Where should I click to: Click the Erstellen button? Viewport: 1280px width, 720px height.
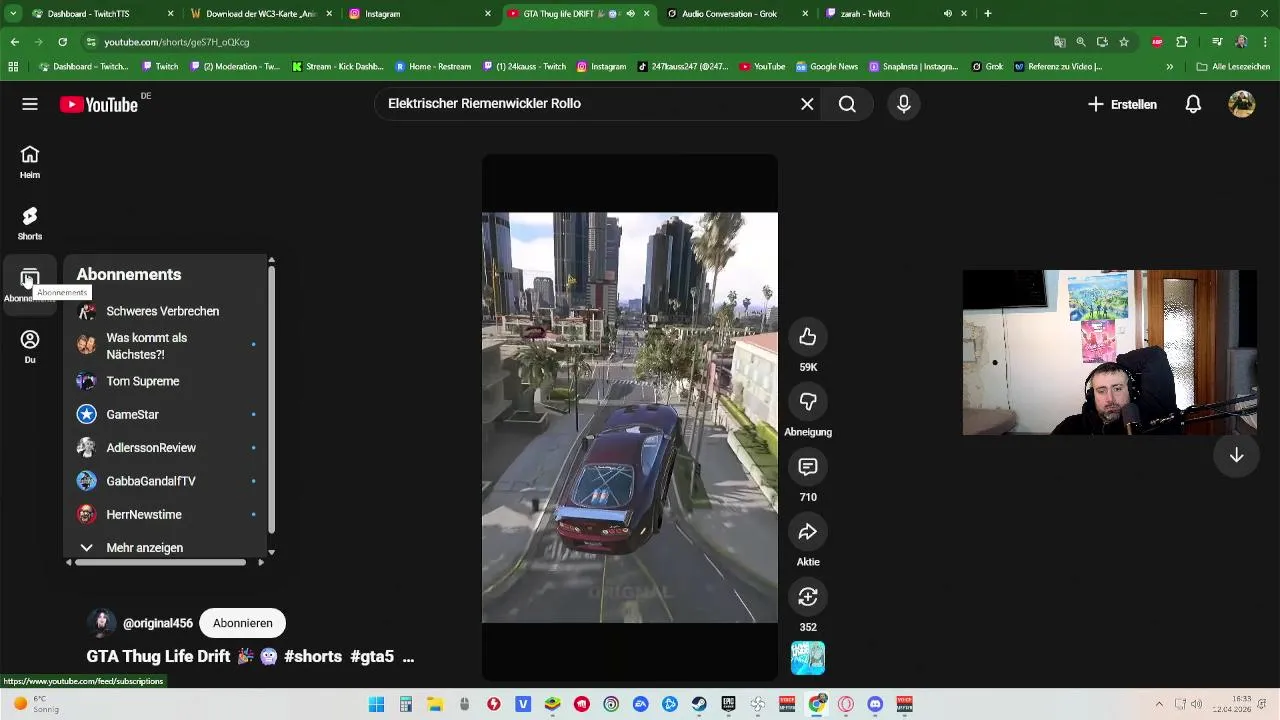[x=1122, y=104]
